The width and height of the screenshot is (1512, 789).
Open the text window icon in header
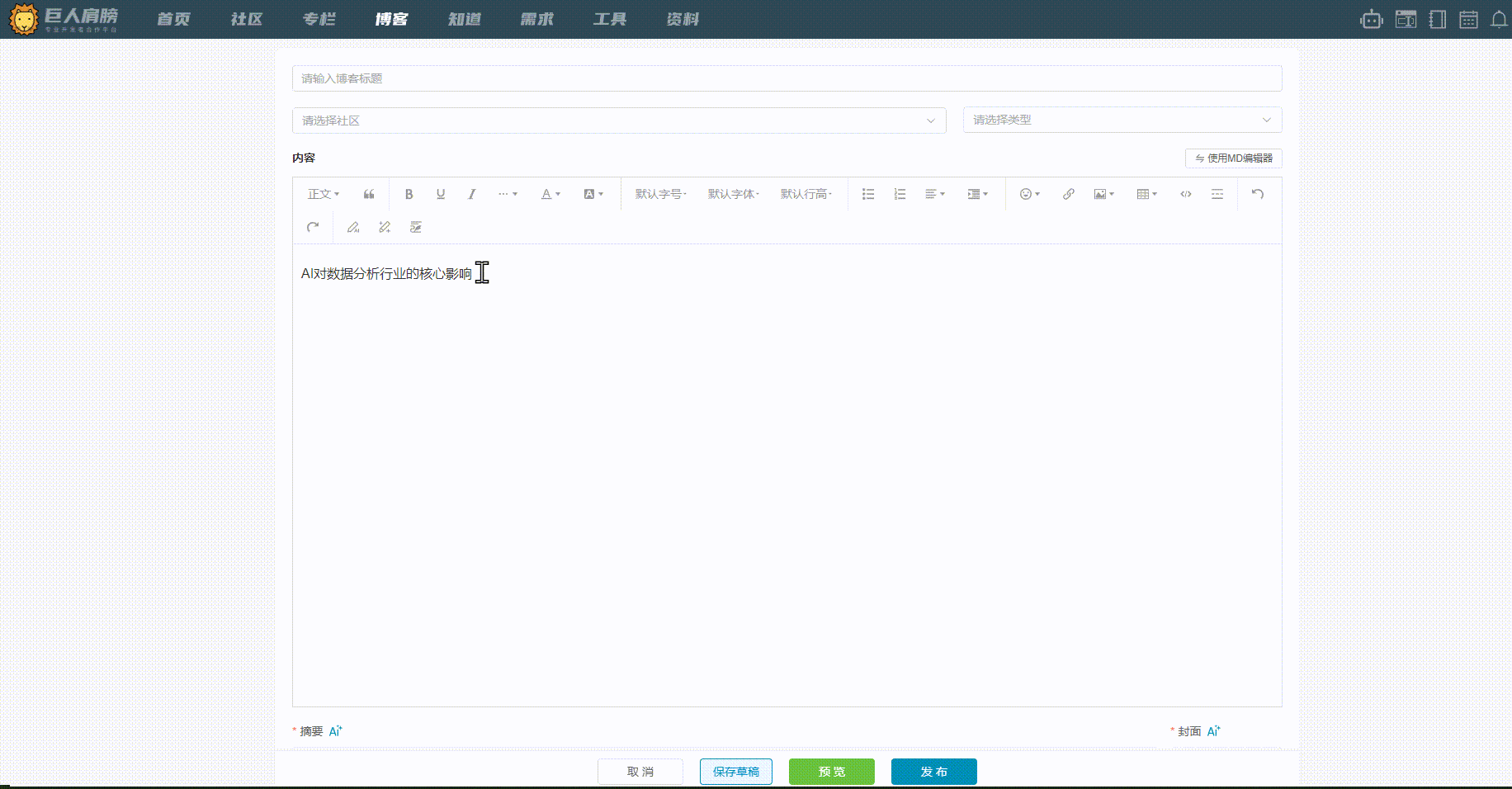click(1406, 19)
